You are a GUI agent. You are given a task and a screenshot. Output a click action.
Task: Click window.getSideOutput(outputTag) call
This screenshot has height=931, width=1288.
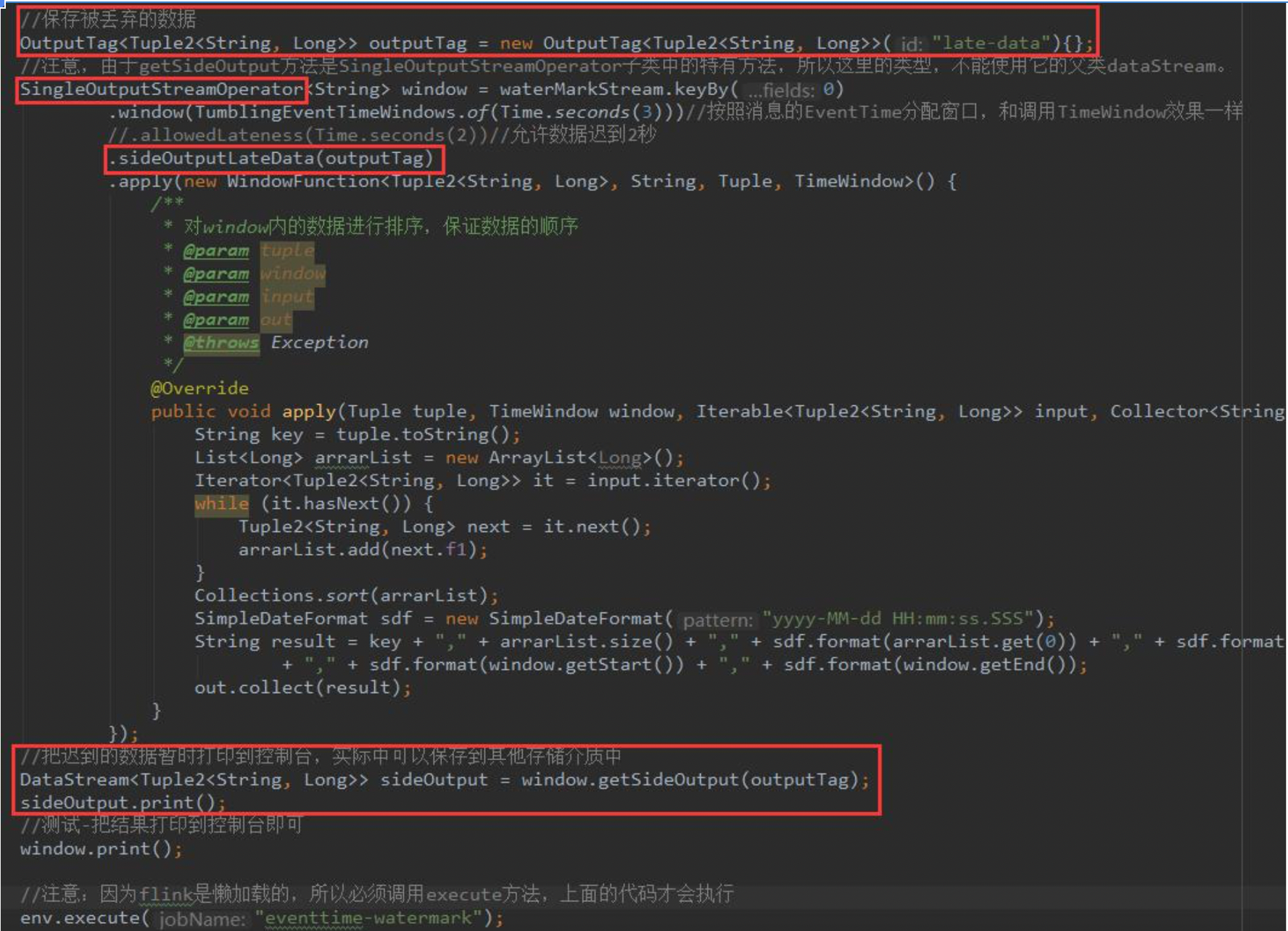[x=690, y=780]
